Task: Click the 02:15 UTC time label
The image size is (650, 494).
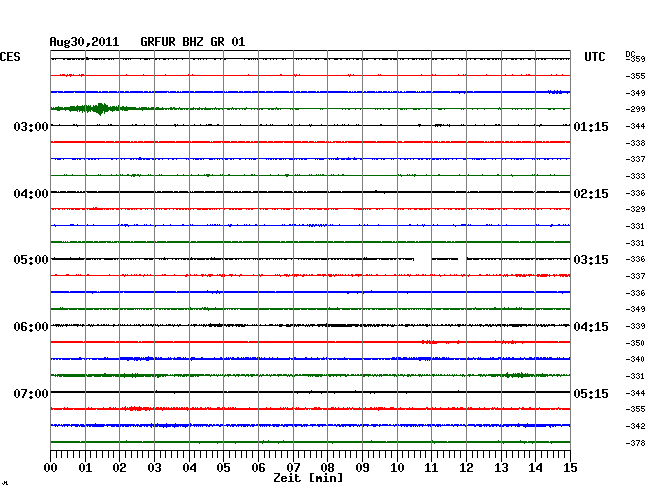Action: 591,194
